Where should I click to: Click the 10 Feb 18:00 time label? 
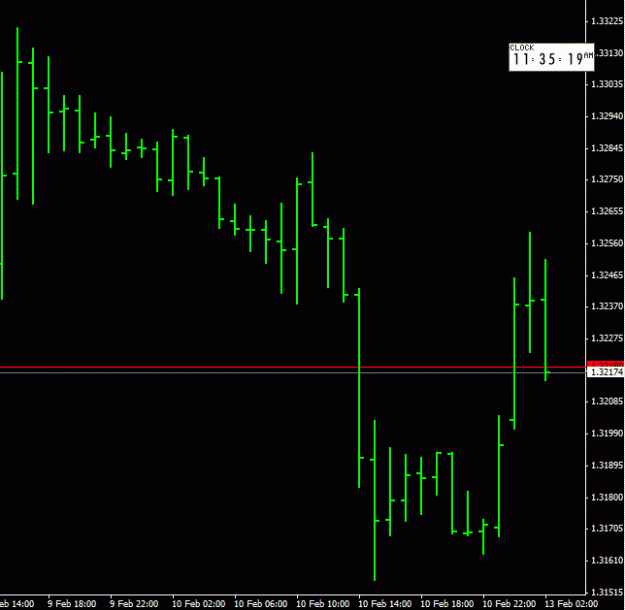(447, 604)
